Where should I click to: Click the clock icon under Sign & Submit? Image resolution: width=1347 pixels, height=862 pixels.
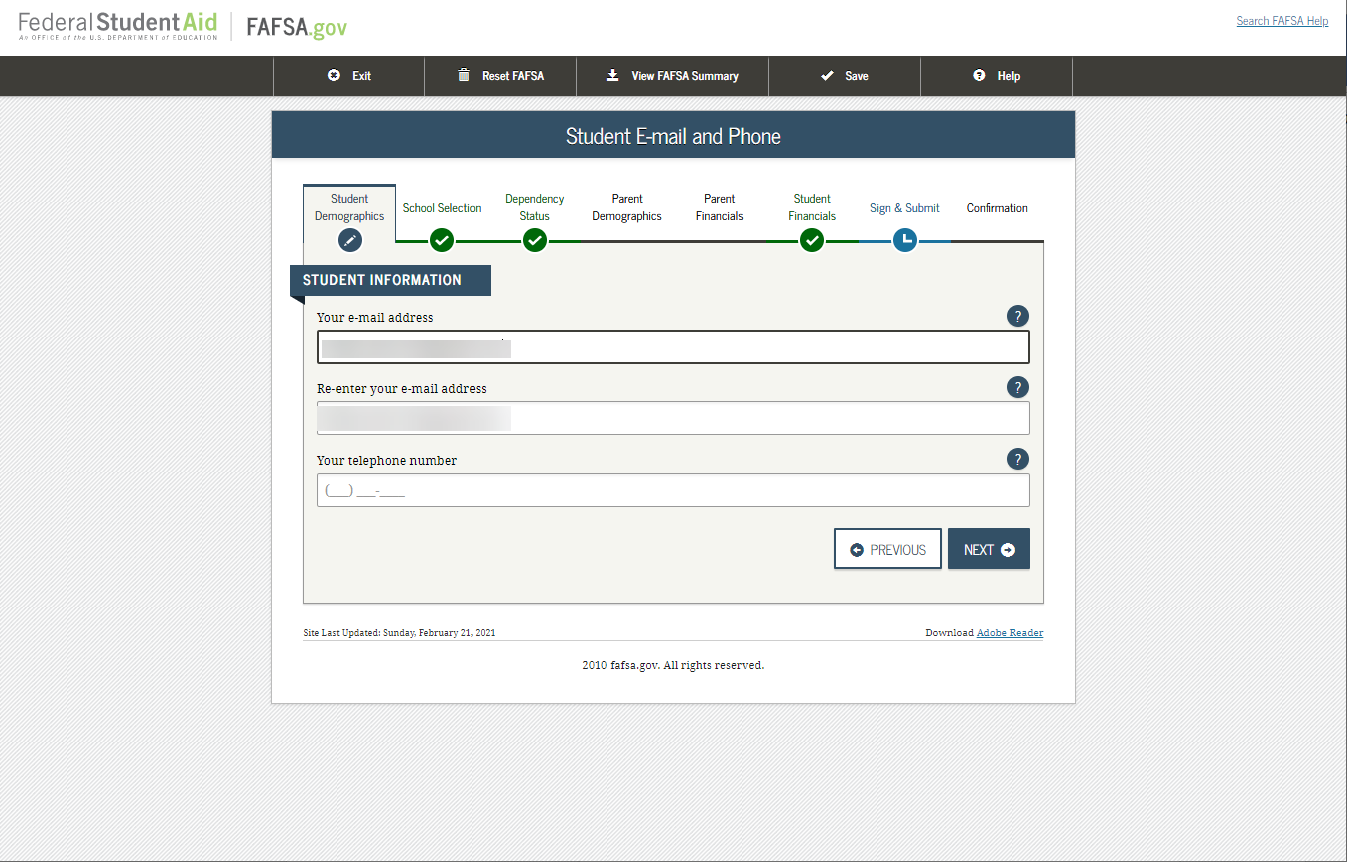pos(904,240)
